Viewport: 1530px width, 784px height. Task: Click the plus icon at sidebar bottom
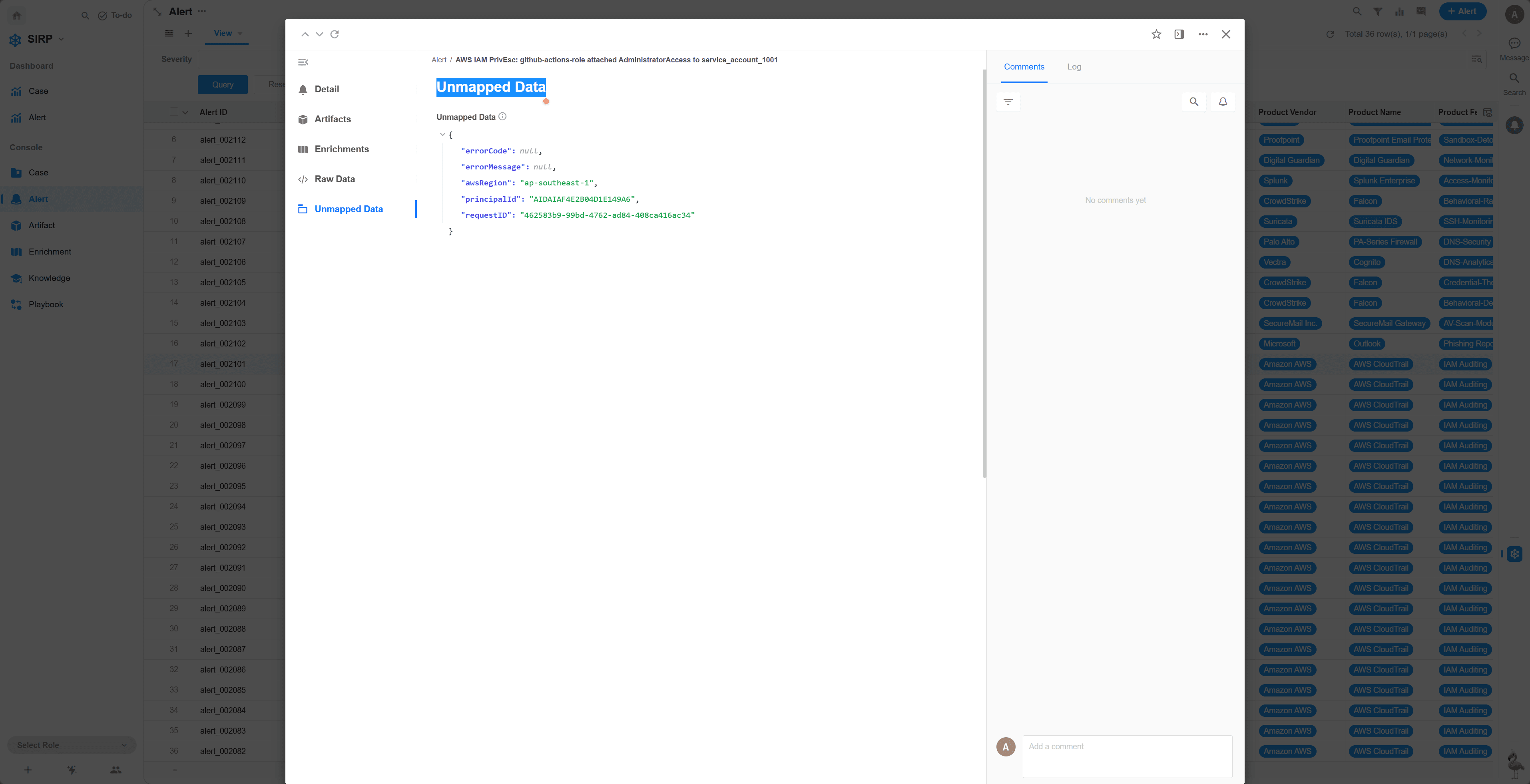click(x=28, y=770)
